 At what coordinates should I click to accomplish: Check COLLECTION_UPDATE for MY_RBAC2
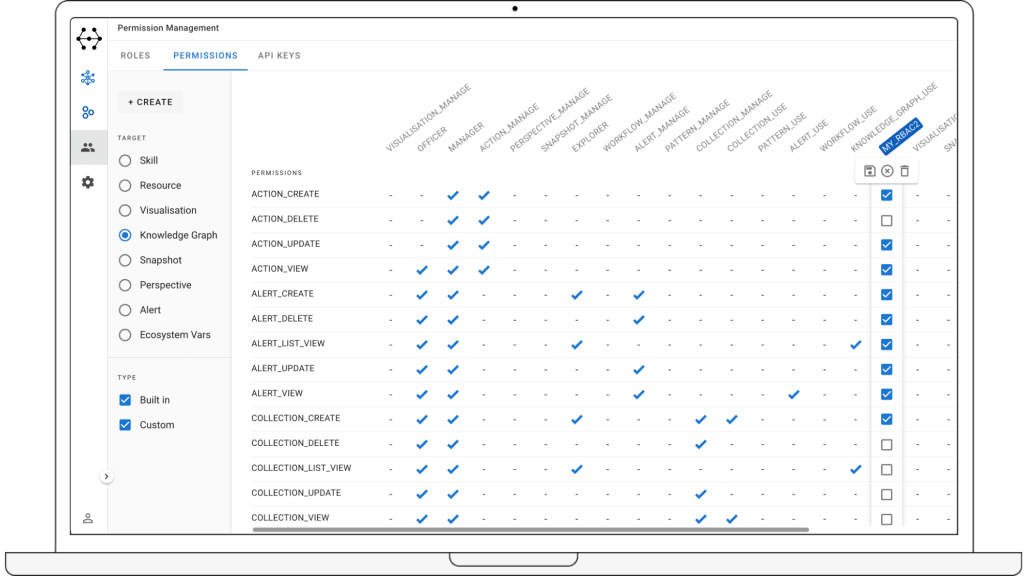coord(886,494)
